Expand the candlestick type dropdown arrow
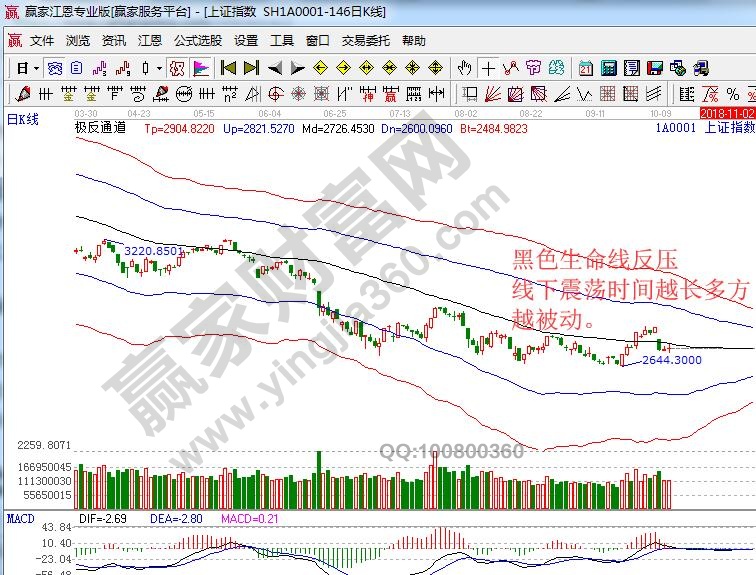Image resolution: width=756 pixels, height=575 pixels. [160, 68]
